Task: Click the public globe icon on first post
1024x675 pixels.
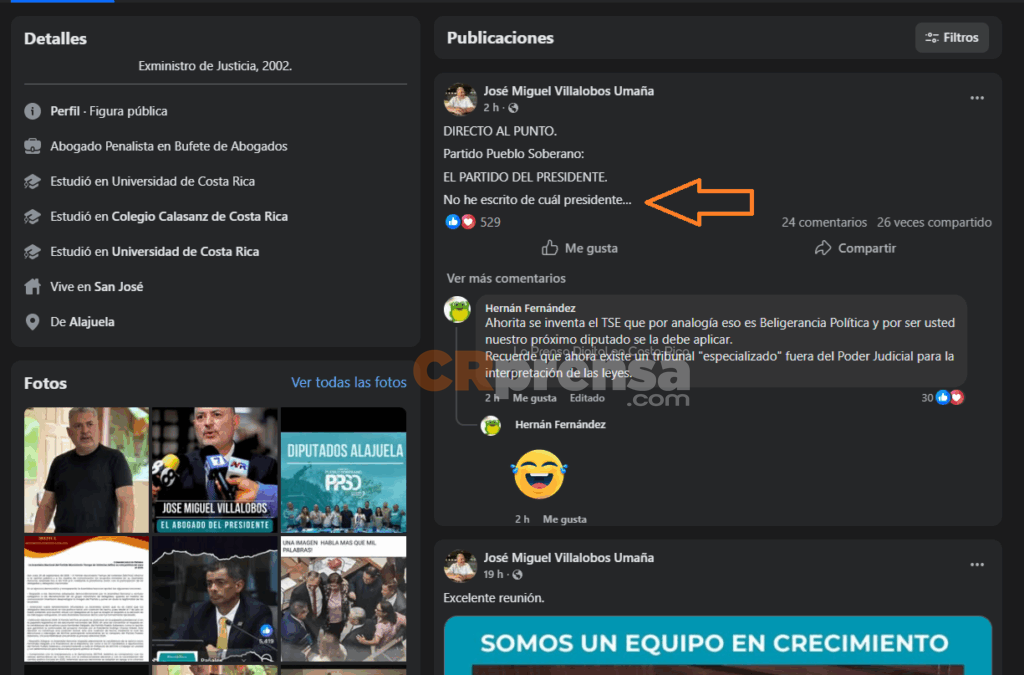Action: (514, 108)
